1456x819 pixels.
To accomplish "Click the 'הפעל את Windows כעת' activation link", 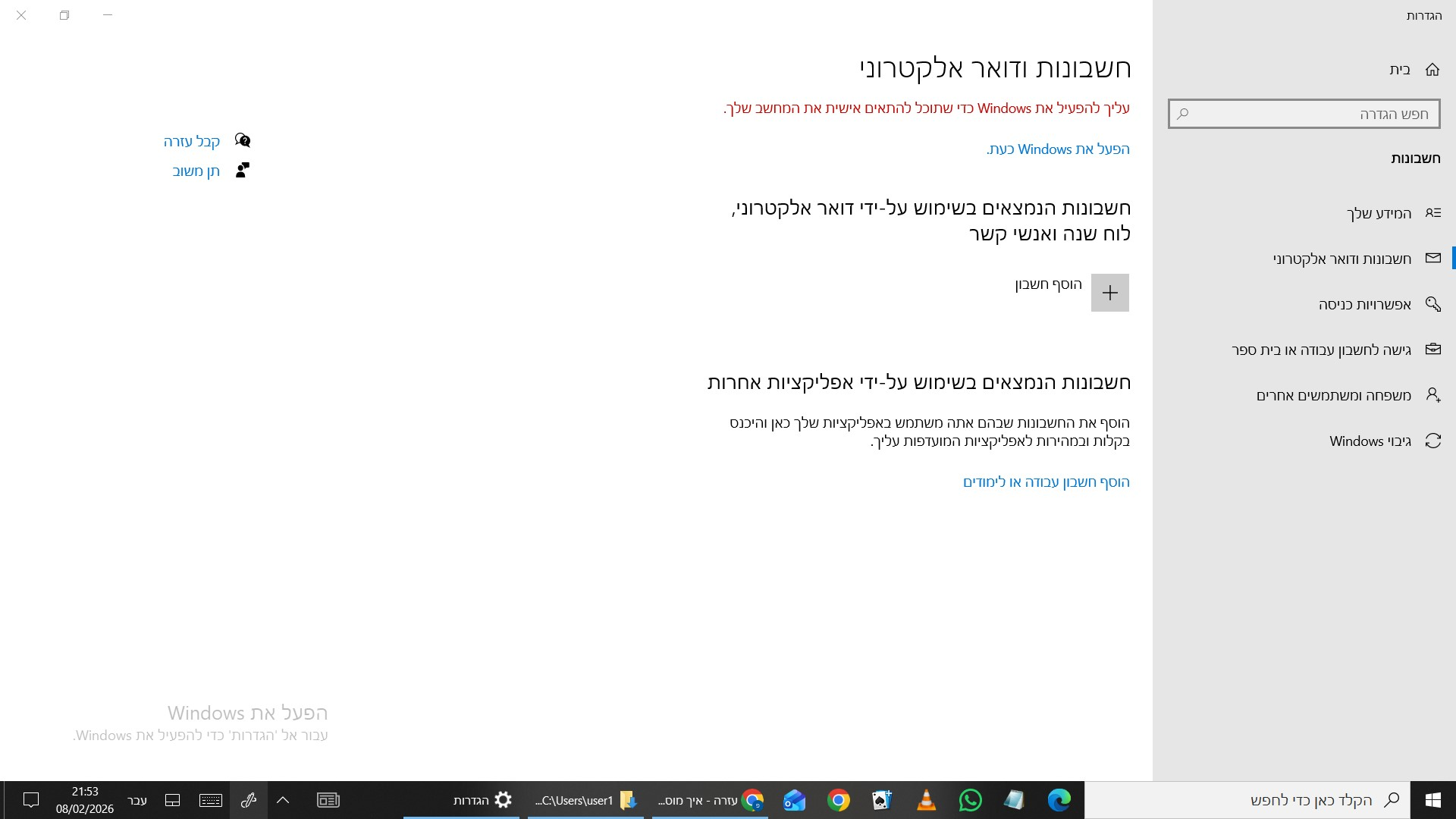I will click(1057, 149).
